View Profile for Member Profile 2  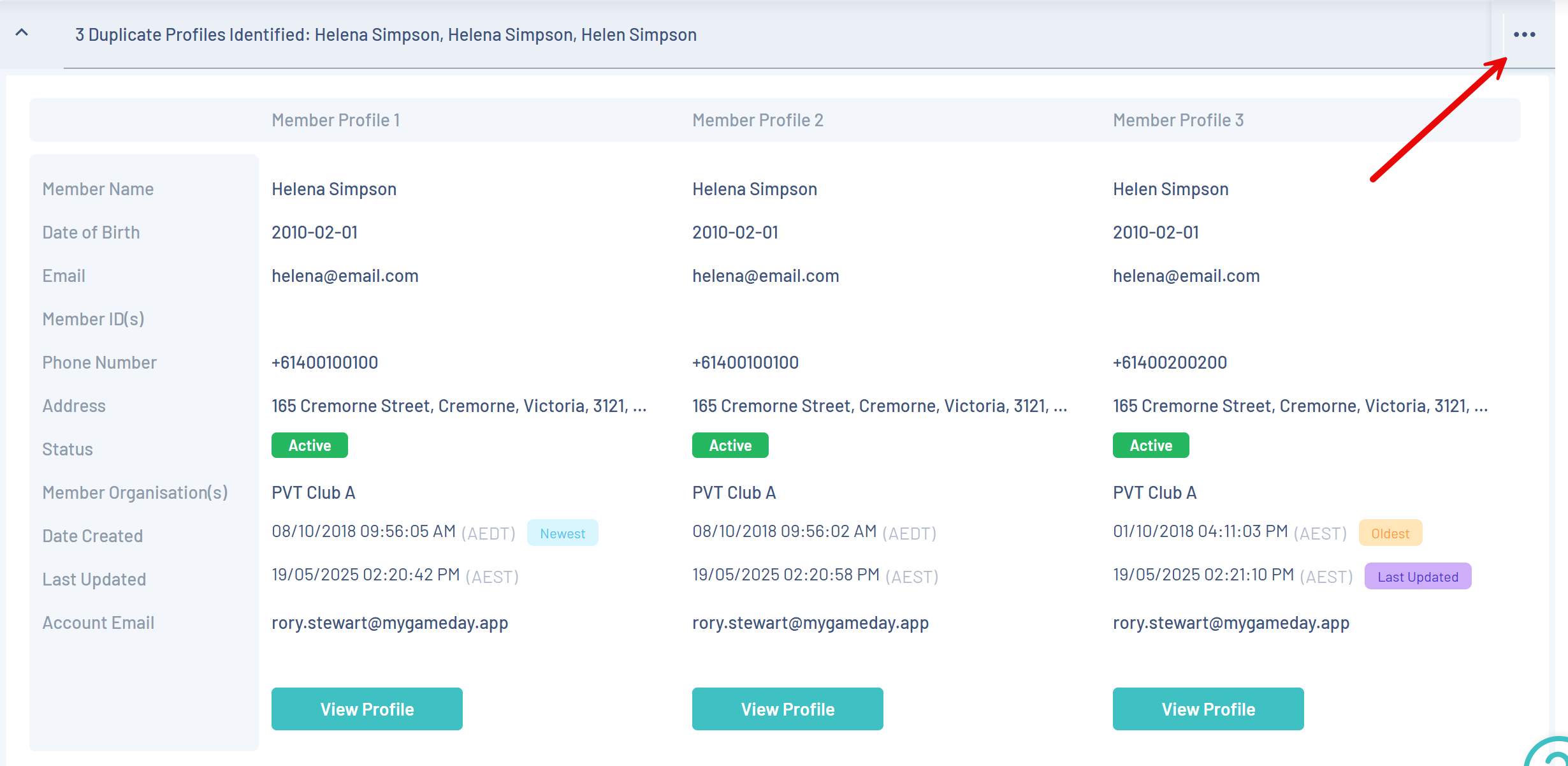tap(787, 709)
